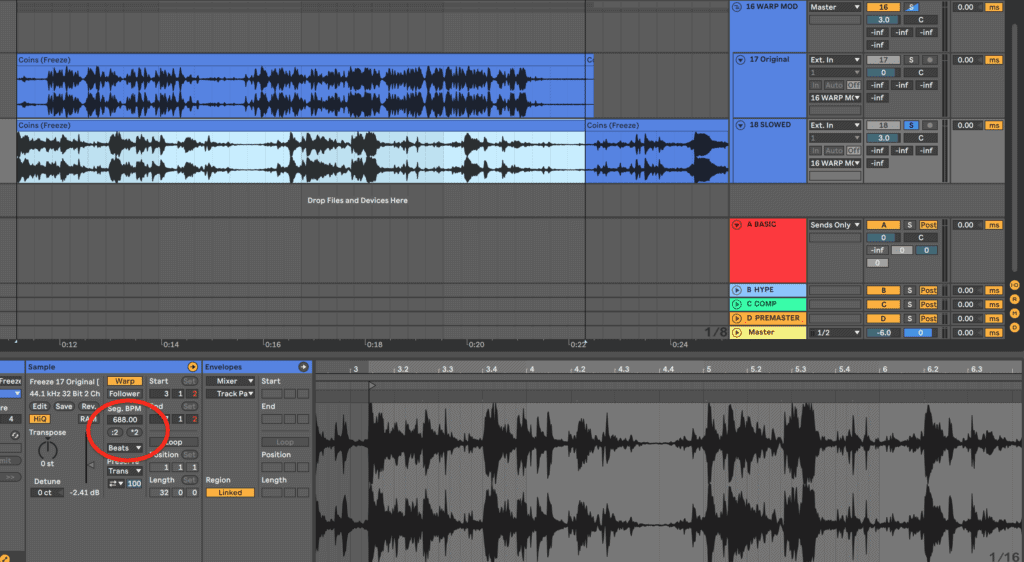Select the highlighted Coins (Freeze) clip on 18 SLOWED
1024x562 pixels.
301,151
